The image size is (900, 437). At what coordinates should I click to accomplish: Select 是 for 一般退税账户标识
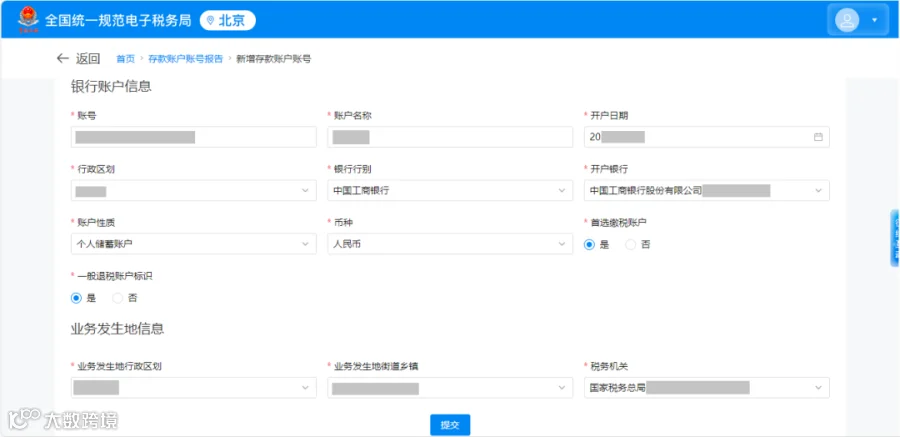click(76, 298)
